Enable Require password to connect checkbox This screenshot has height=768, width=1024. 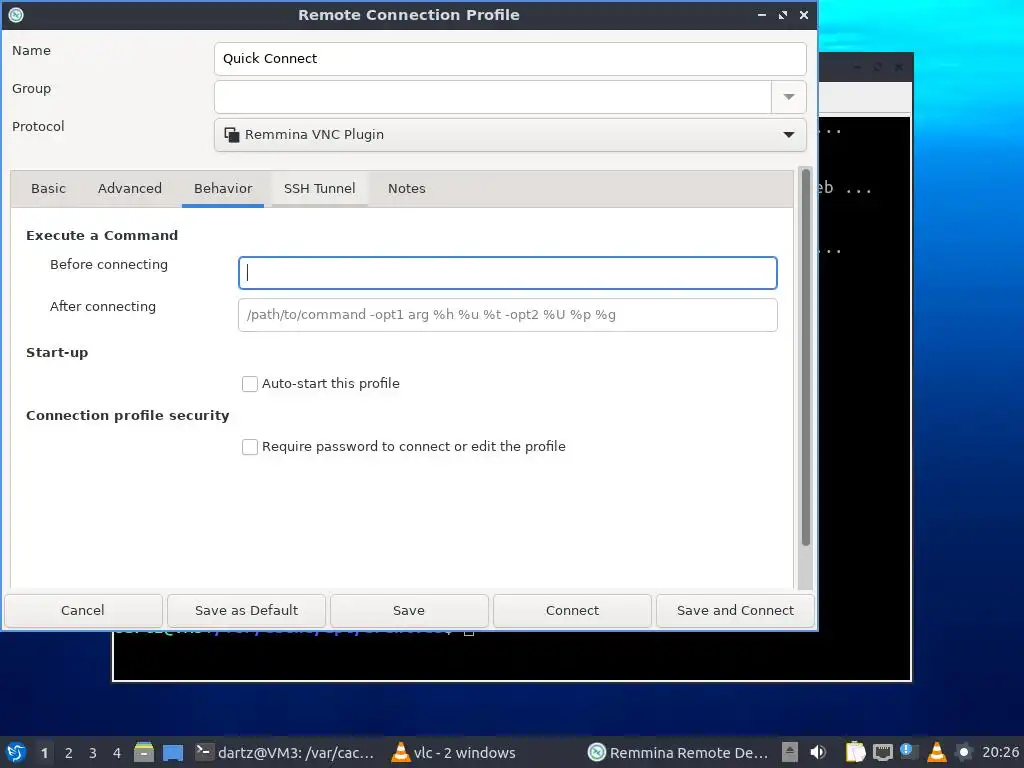(249, 447)
